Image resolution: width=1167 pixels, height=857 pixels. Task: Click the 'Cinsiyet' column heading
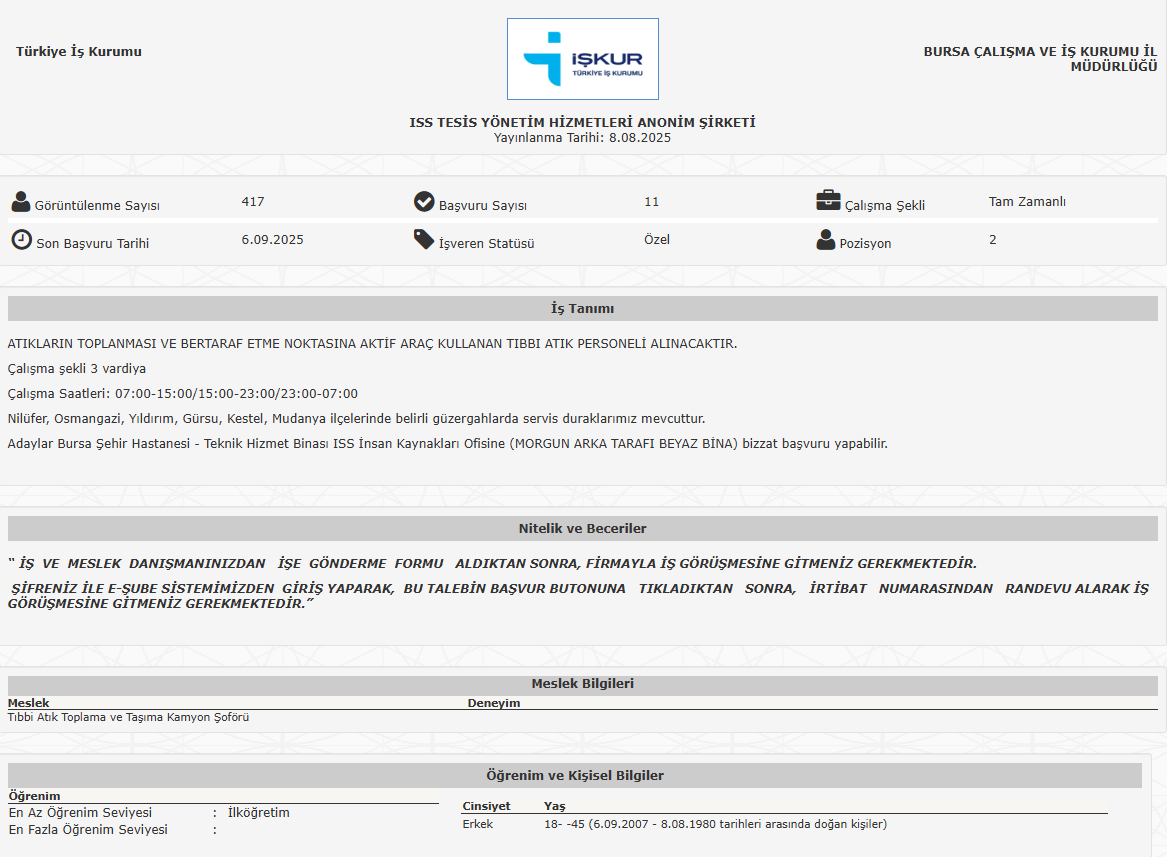click(487, 806)
